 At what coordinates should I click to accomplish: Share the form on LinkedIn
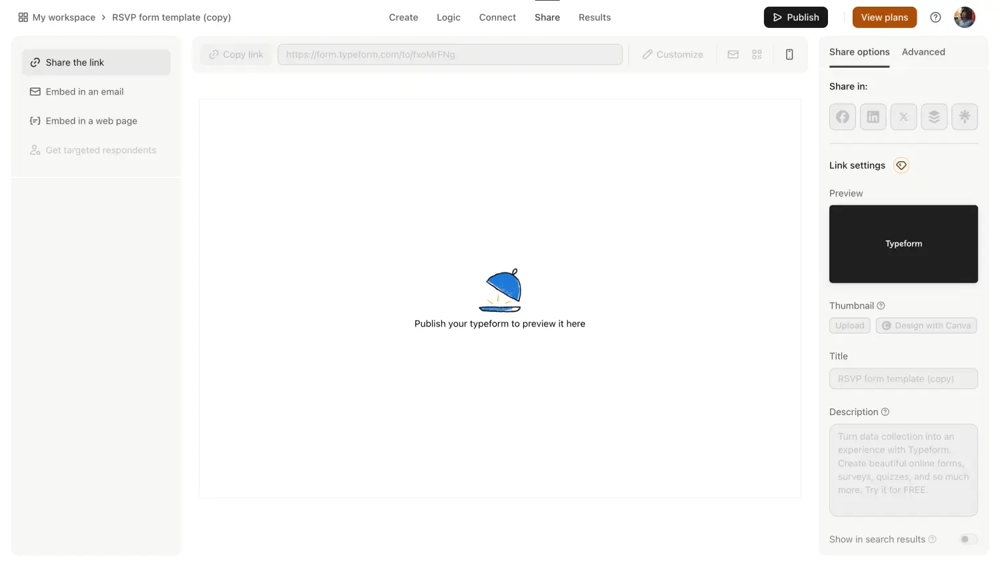[x=873, y=117]
